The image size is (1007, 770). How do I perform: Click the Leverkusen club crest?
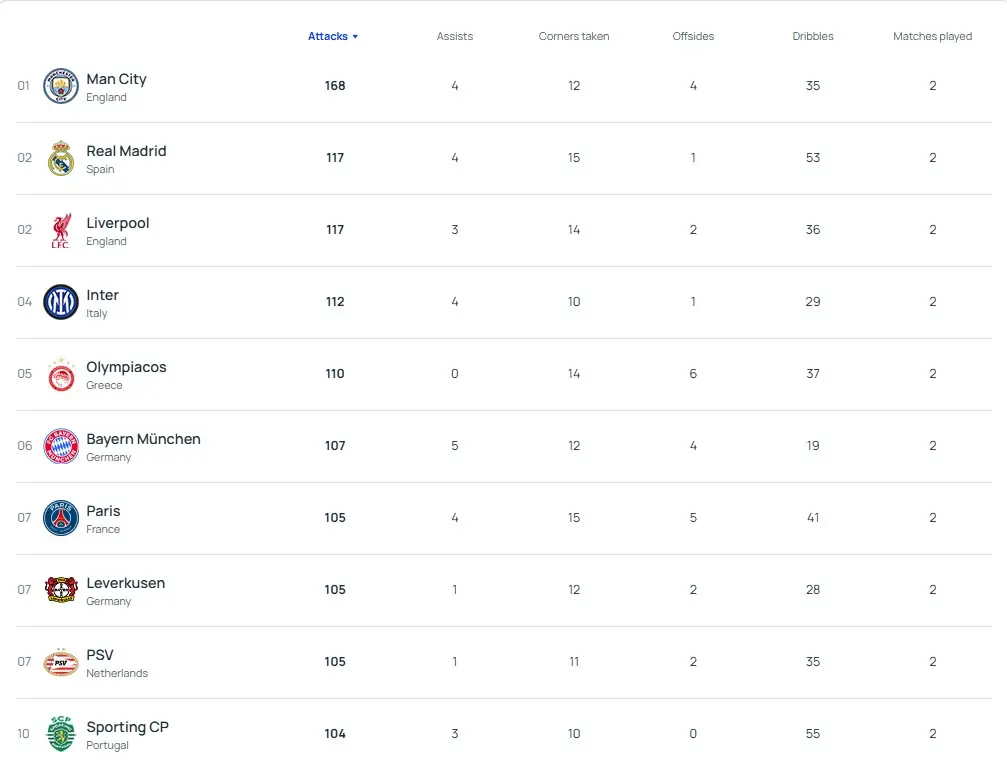coord(61,590)
